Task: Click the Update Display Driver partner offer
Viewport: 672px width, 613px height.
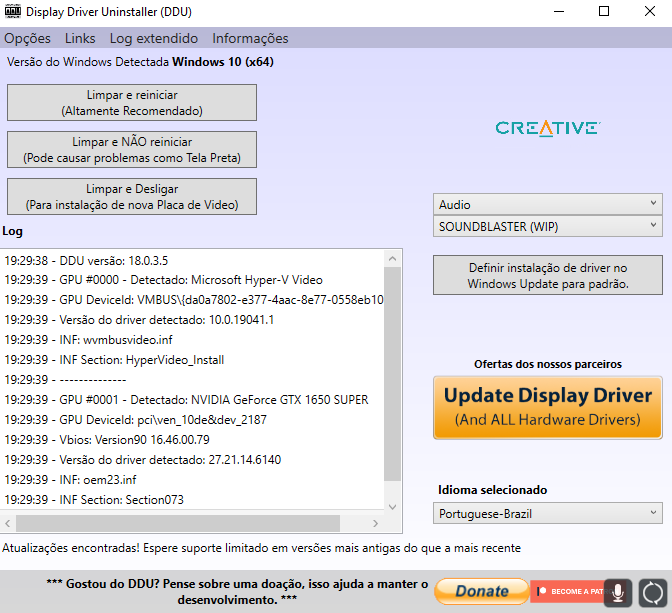Action: click(548, 408)
